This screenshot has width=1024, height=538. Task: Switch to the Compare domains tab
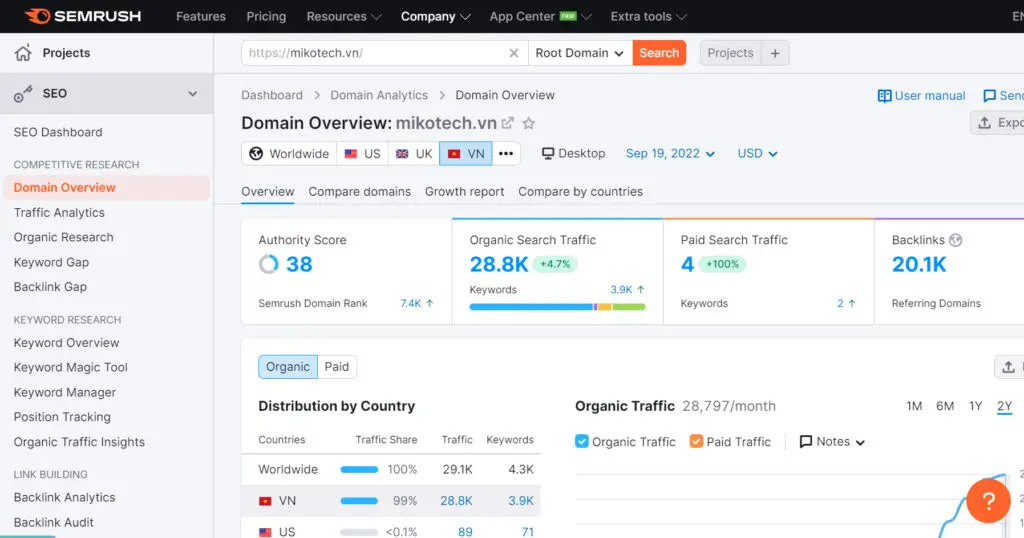(359, 192)
